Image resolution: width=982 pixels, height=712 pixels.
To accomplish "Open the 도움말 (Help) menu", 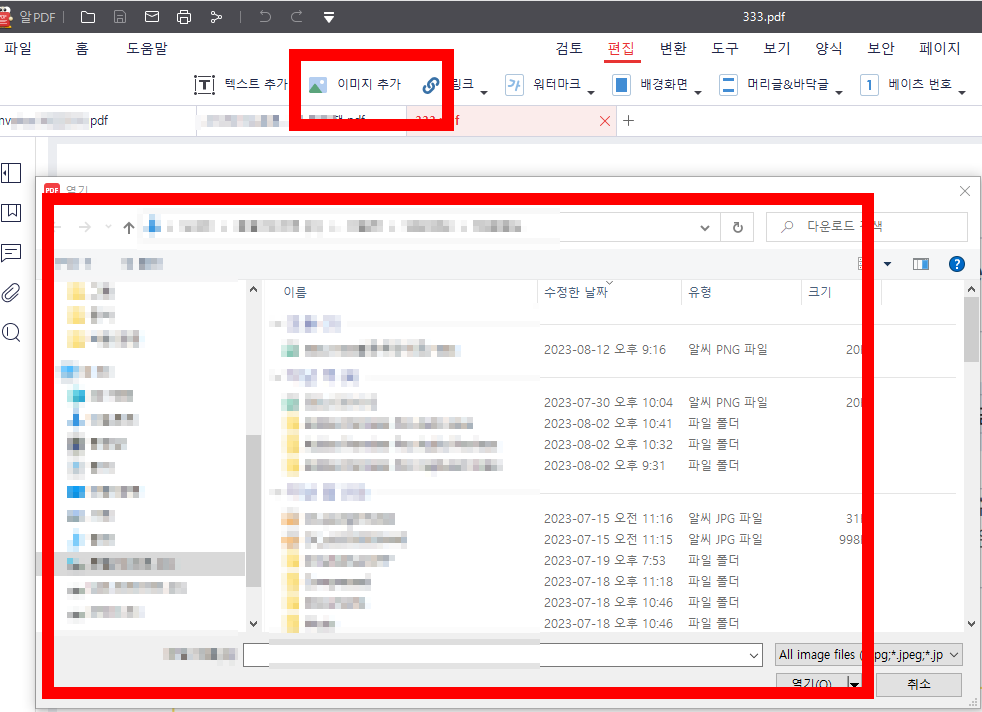I will coord(147,47).
